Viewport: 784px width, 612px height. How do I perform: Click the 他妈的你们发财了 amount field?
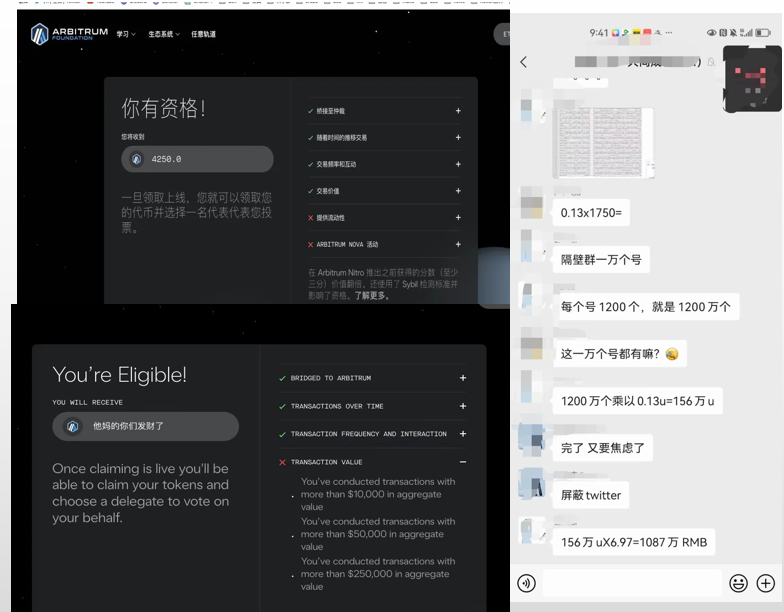click(x=146, y=426)
